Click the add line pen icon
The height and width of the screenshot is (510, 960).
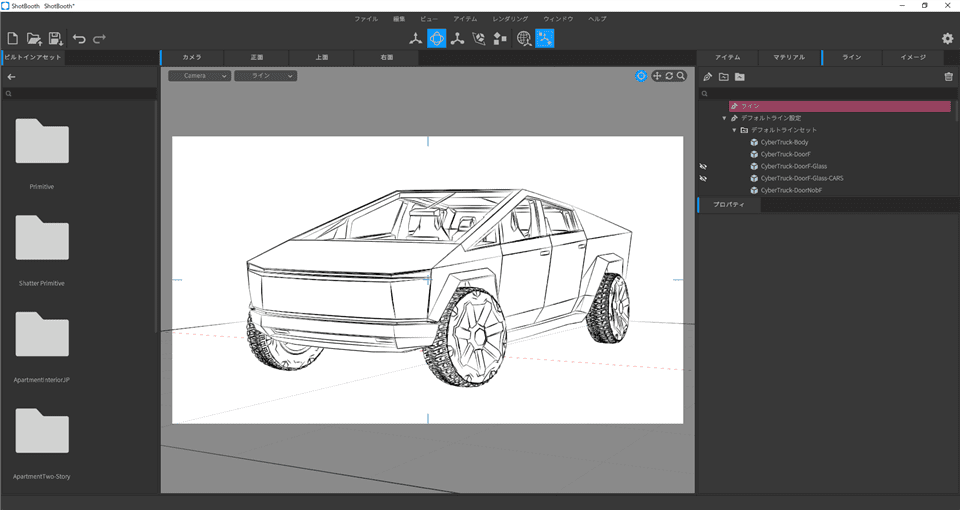pos(708,77)
